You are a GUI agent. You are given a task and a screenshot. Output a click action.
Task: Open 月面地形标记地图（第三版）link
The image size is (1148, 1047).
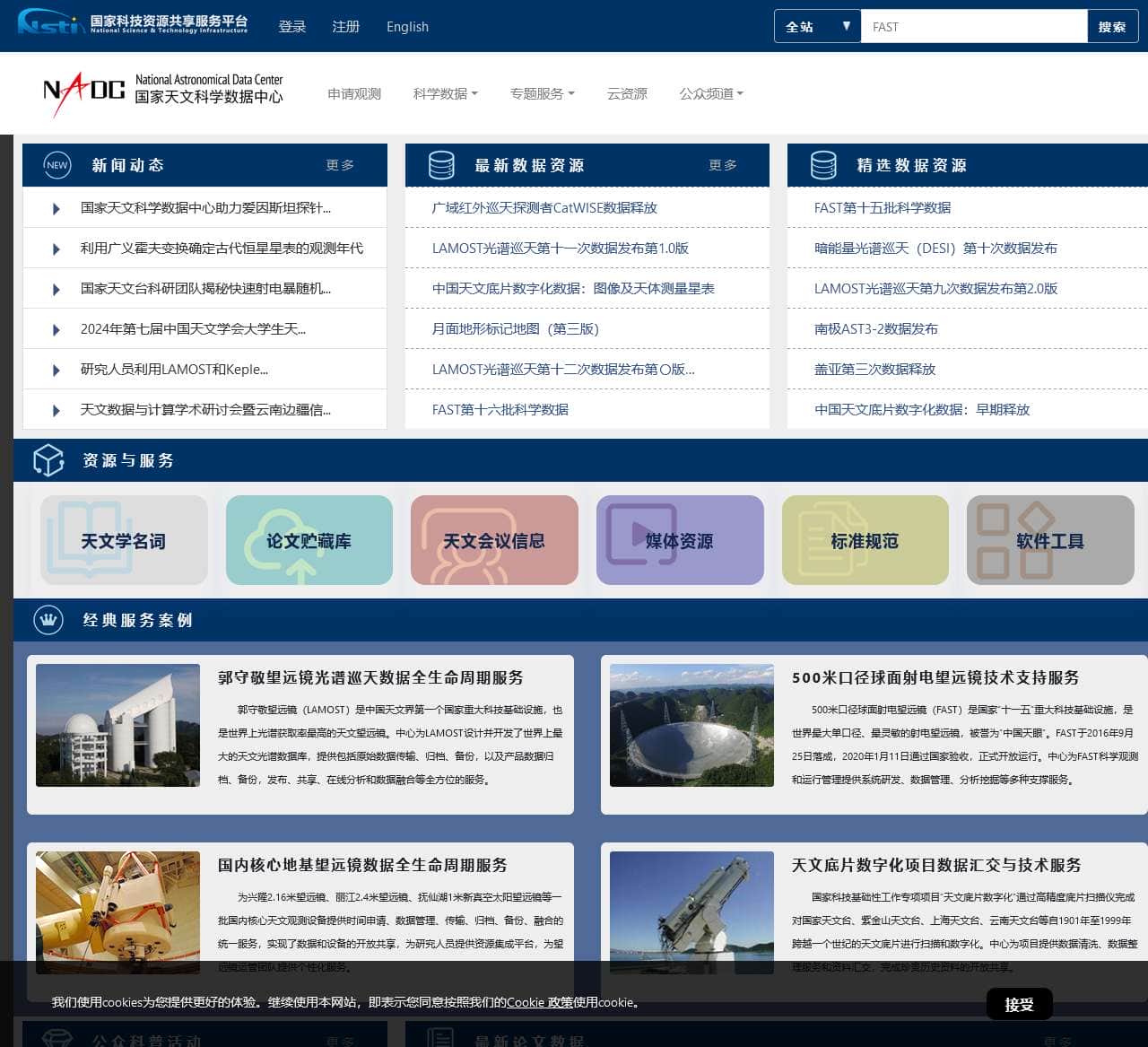coord(516,328)
